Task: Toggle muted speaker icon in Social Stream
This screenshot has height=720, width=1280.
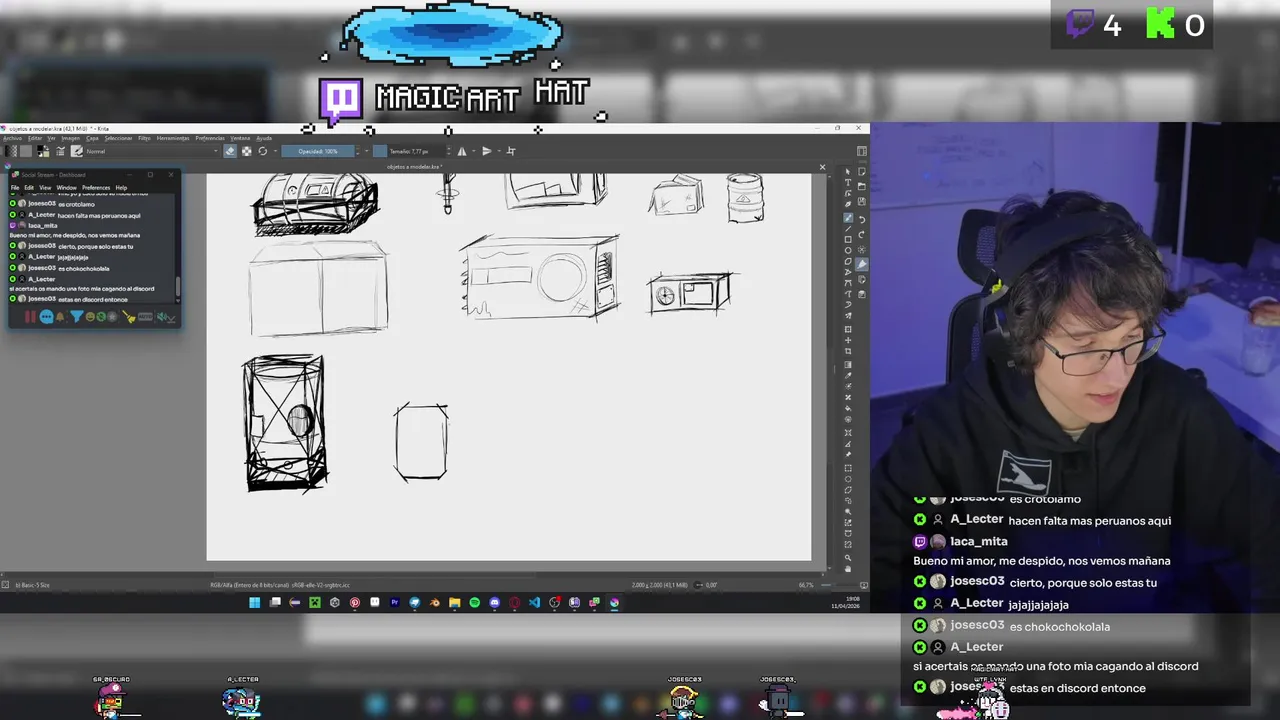Action: pos(162,316)
